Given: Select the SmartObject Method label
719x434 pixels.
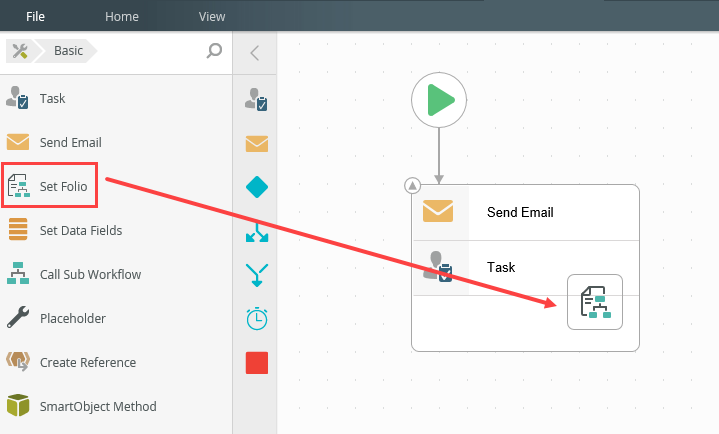Looking at the screenshot, I should click(x=98, y=406).
